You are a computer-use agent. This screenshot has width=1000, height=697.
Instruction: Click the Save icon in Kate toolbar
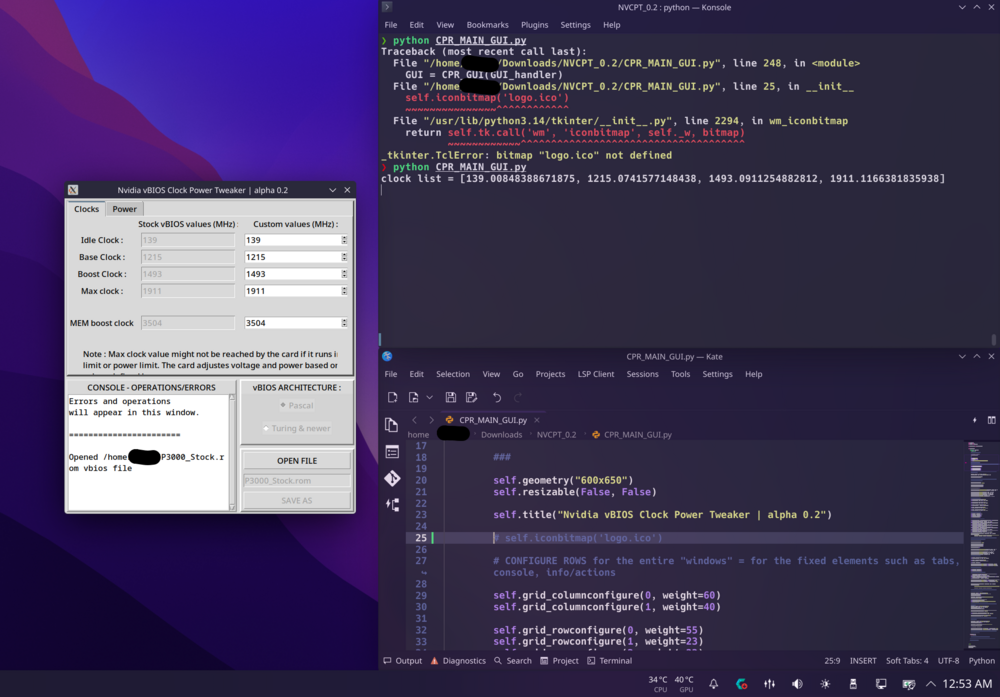(x=450, y=397)
